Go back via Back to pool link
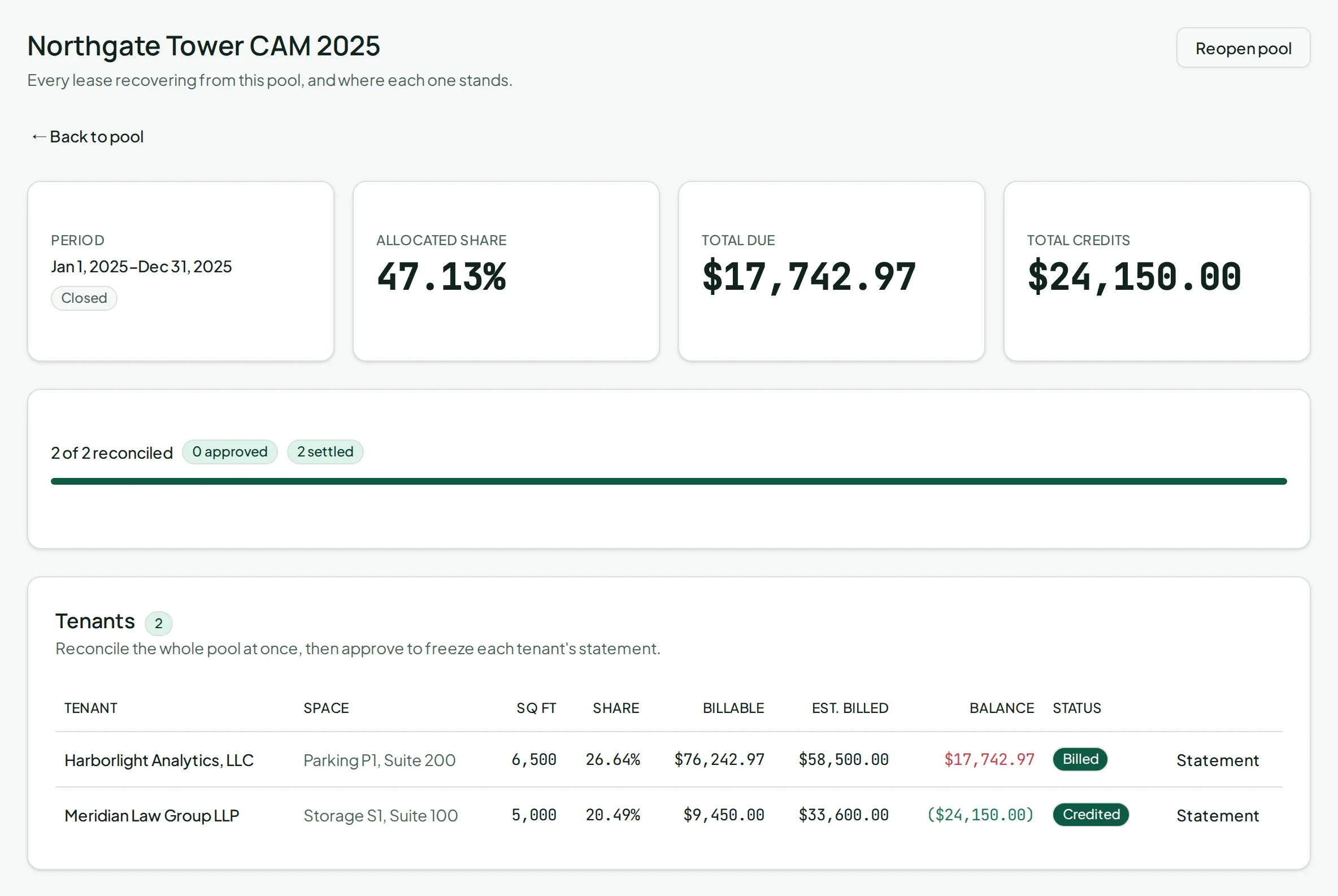Screen dimensions: 1338x896 click(87, 137)
